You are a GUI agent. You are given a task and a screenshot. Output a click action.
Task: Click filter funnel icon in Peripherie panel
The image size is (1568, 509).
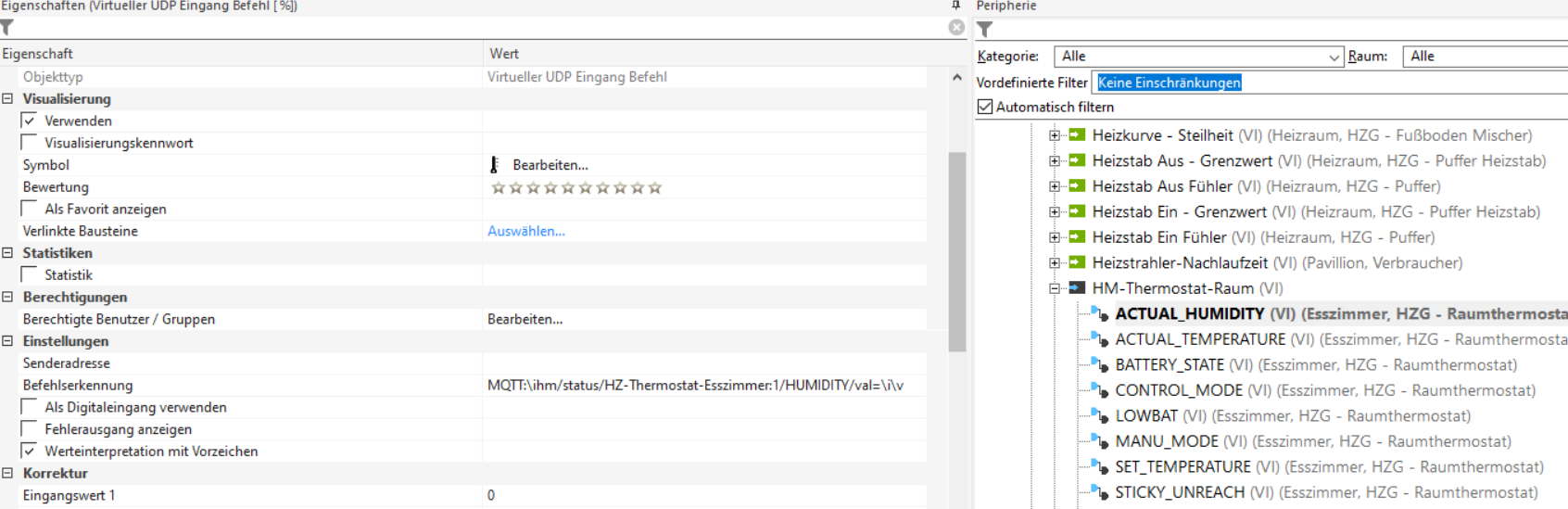click(x=985, y=30)
